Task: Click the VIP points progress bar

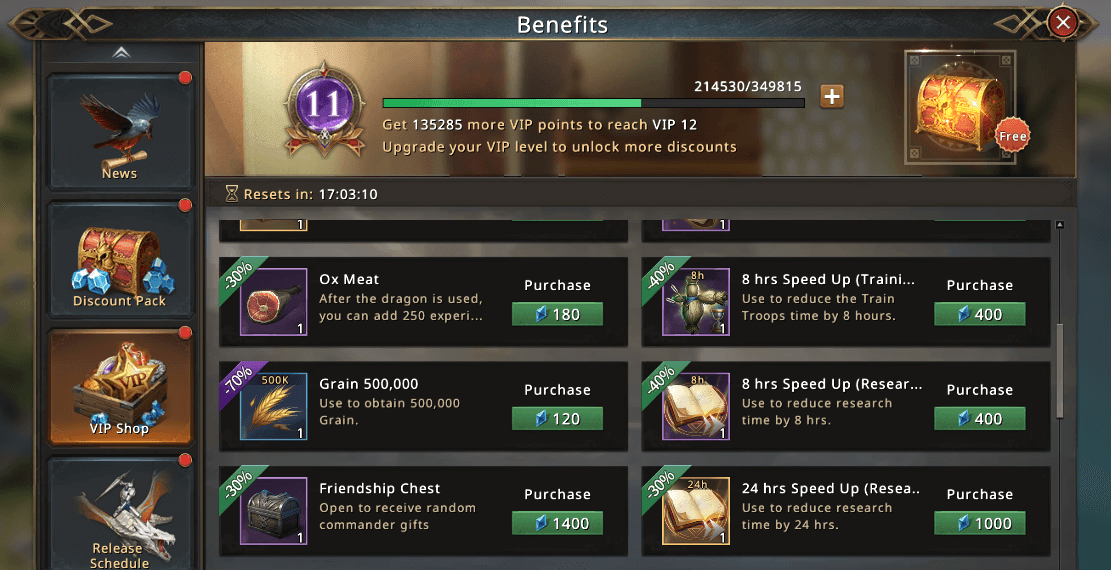Action: [593, 102]
